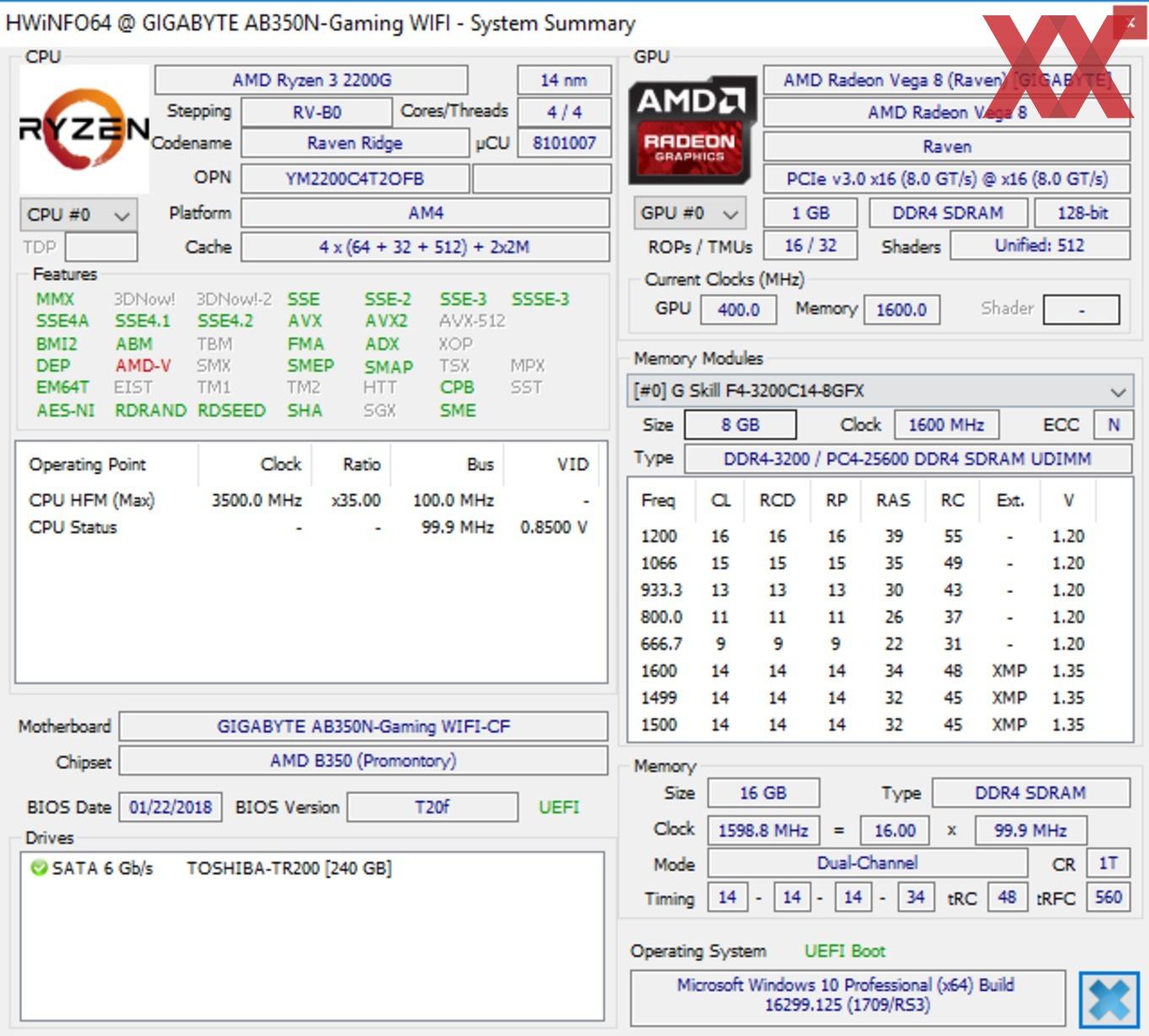Image resolution: width=1149 pixels, height=1036 pixels.
Task: Click the ECC N field
Action: 1114,425
